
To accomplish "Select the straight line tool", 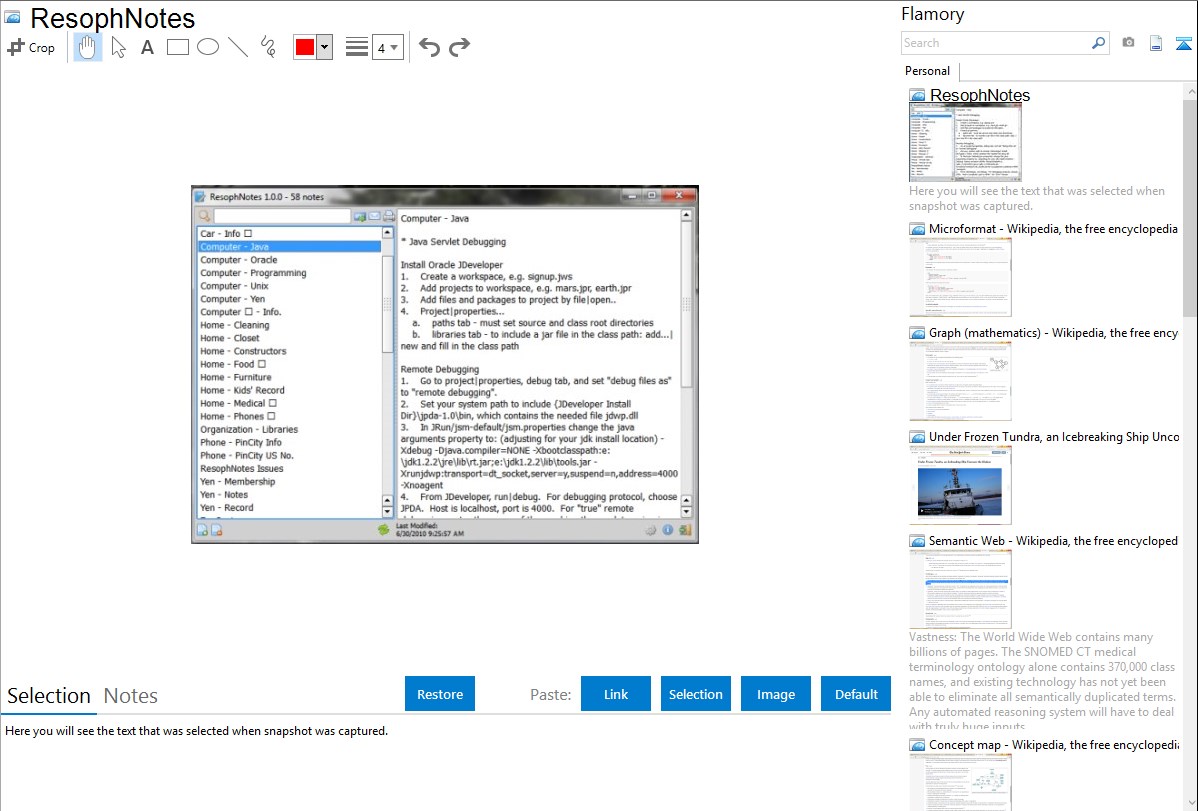I will (238, 47).
